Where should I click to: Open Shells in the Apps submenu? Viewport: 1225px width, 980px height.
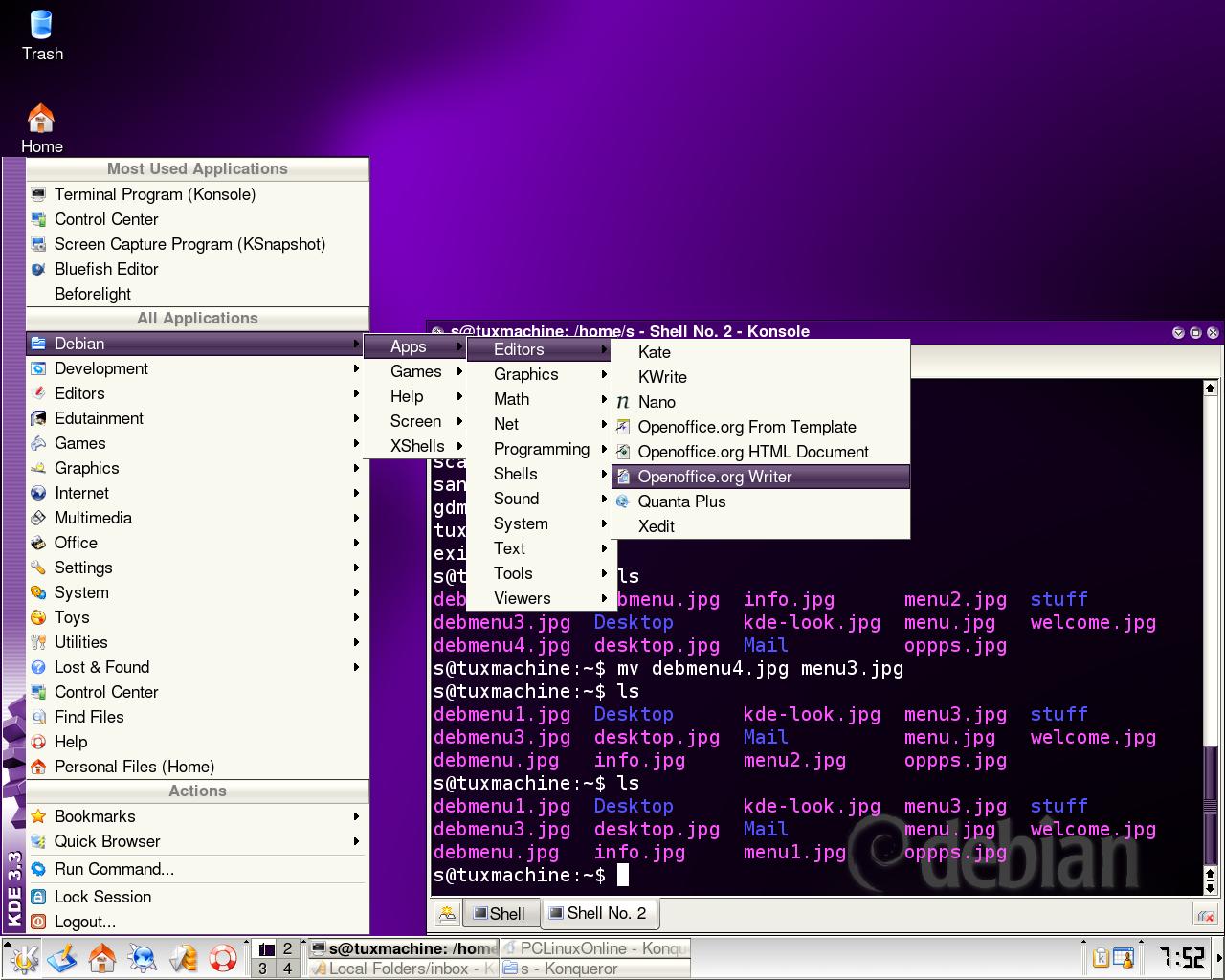pos(541,474)
